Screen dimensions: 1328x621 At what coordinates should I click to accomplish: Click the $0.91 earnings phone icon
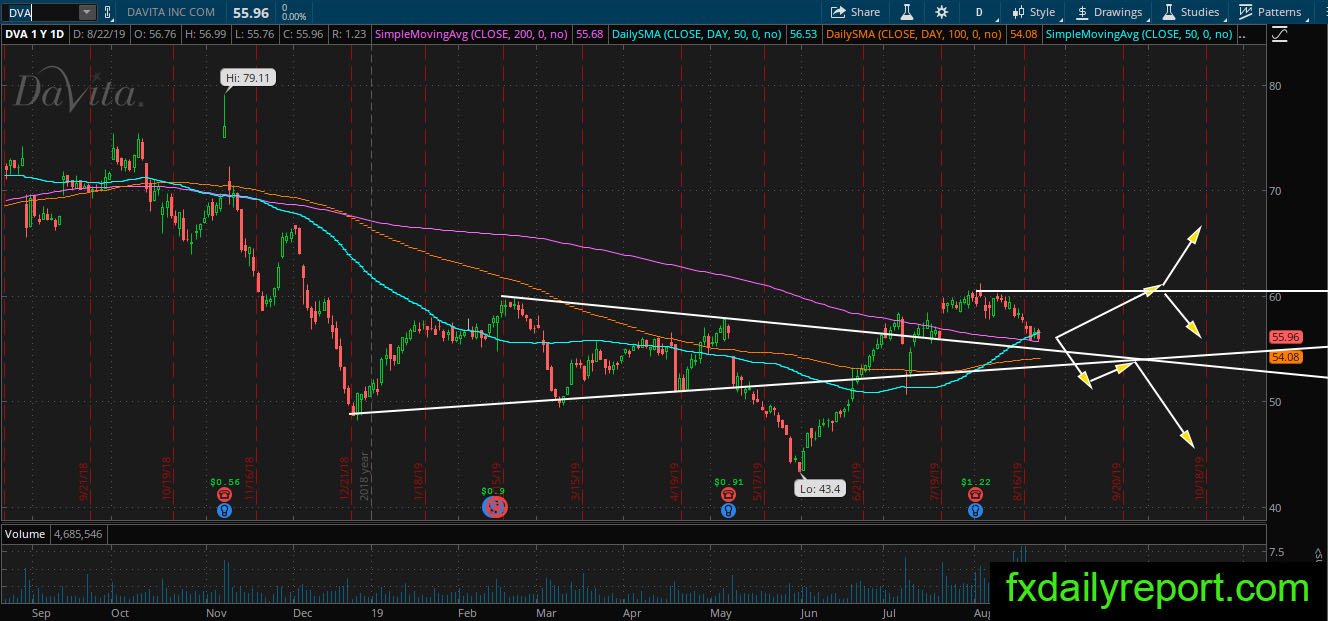[727, 494]
